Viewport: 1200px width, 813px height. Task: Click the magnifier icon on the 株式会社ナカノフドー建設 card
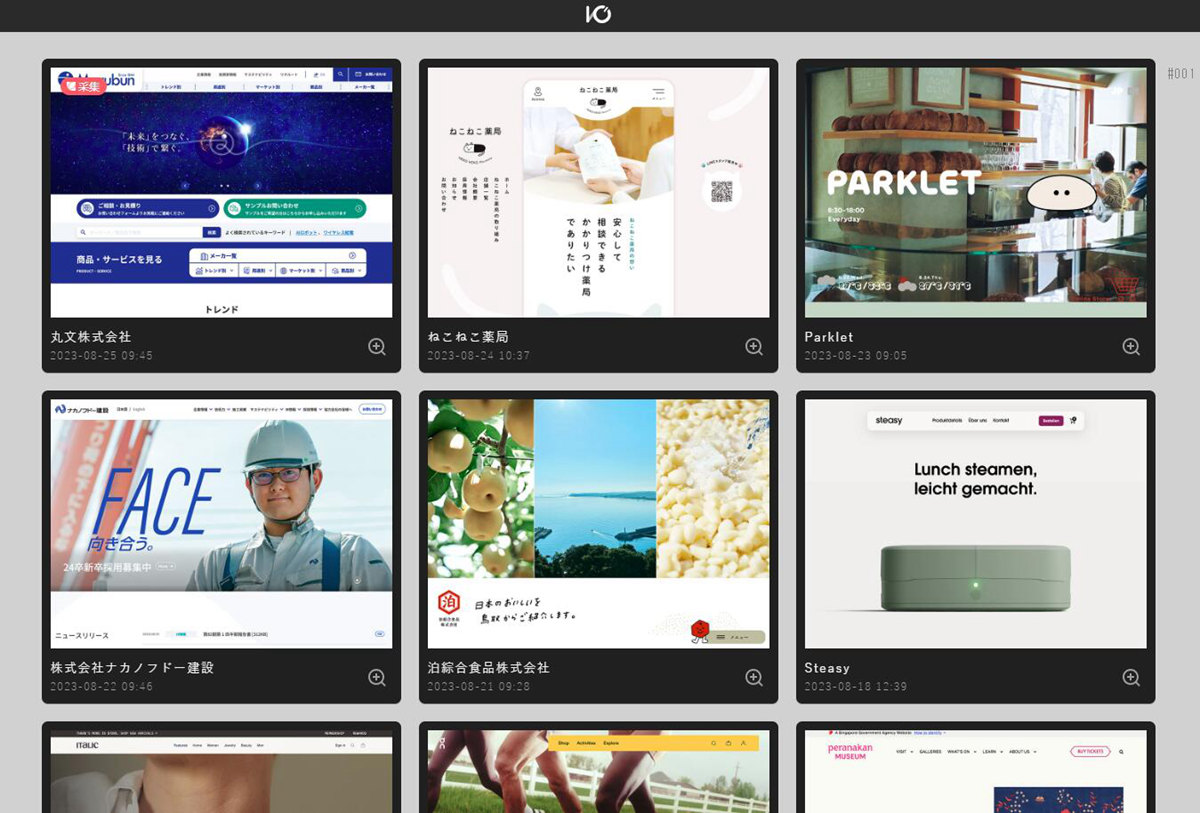click(x=377, y=678)
